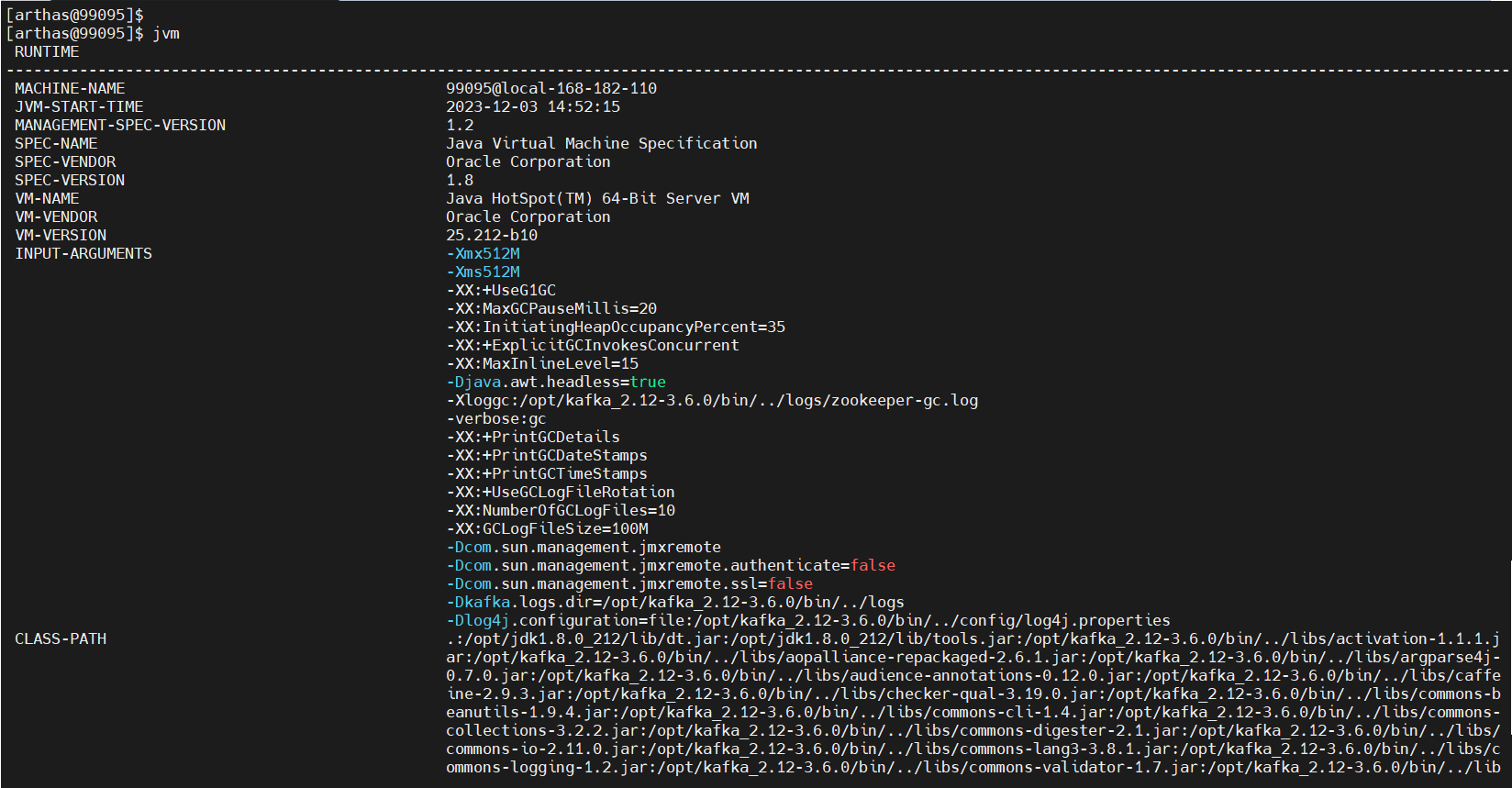The height and width of the screenshot is (788, 1512).
Task: Select the VM-VERSION label
Action: [61, 236]
